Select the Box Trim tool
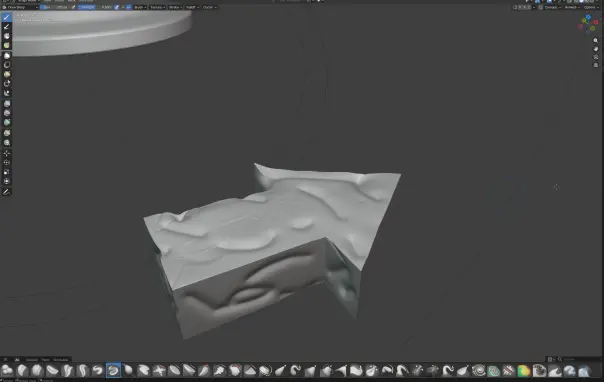This screenshot has width=604, height=382. pos(7,83)
